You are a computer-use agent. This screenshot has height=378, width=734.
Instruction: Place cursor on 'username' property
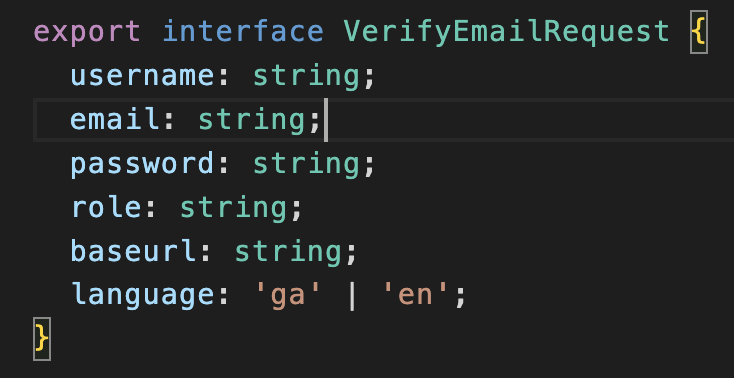[x=143, y=76]
